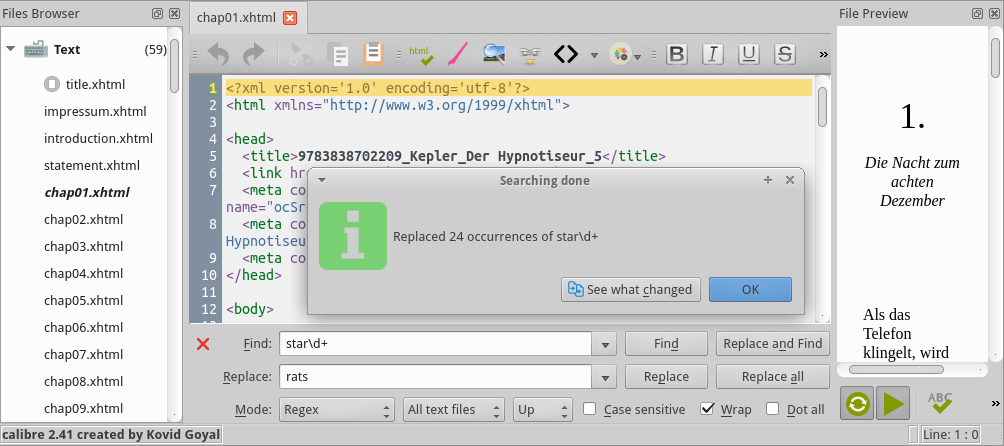Click the Copy icon in toolbar

pos(337,54)
